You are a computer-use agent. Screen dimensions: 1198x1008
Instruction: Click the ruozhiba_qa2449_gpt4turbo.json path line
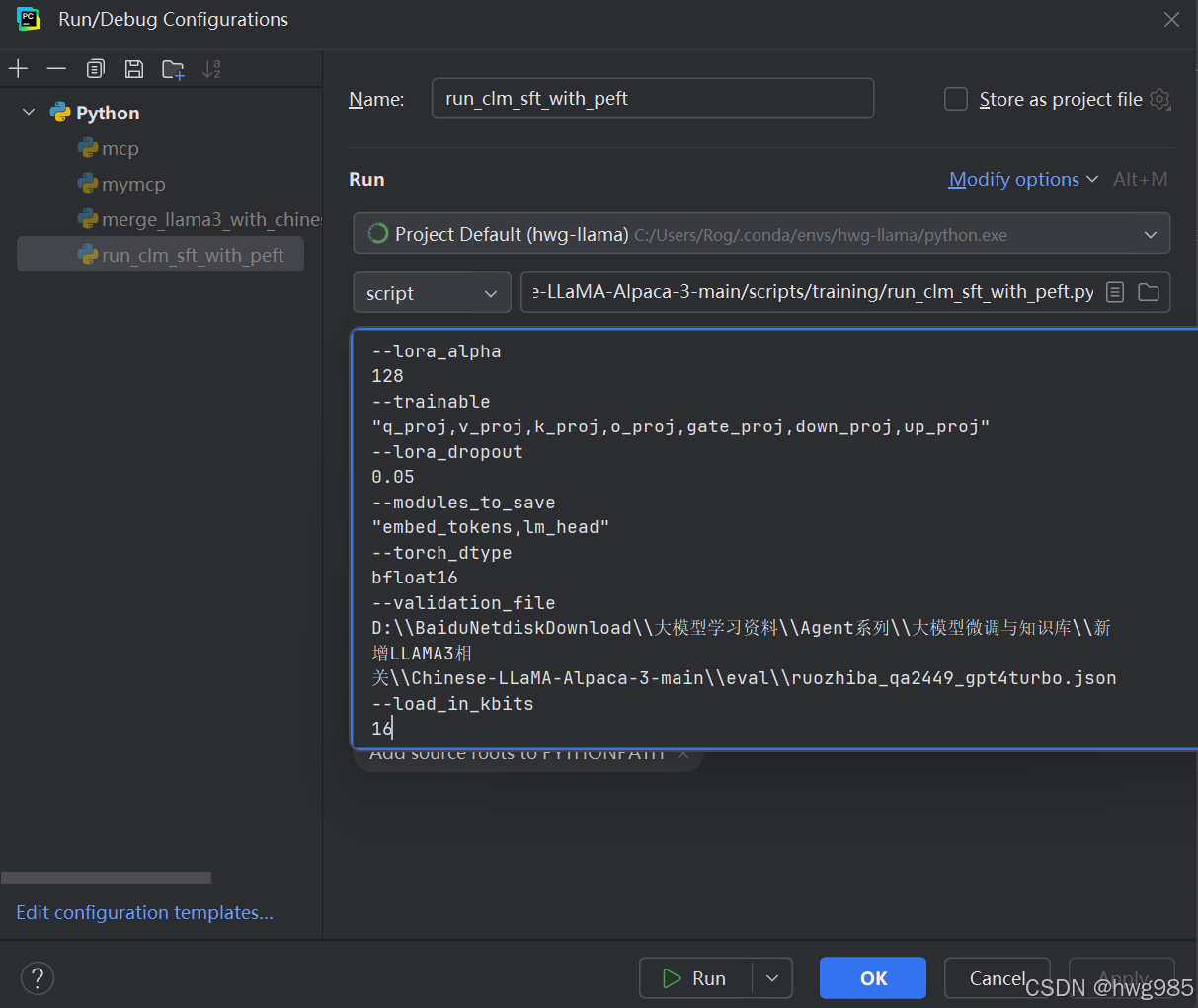(744, 678)
